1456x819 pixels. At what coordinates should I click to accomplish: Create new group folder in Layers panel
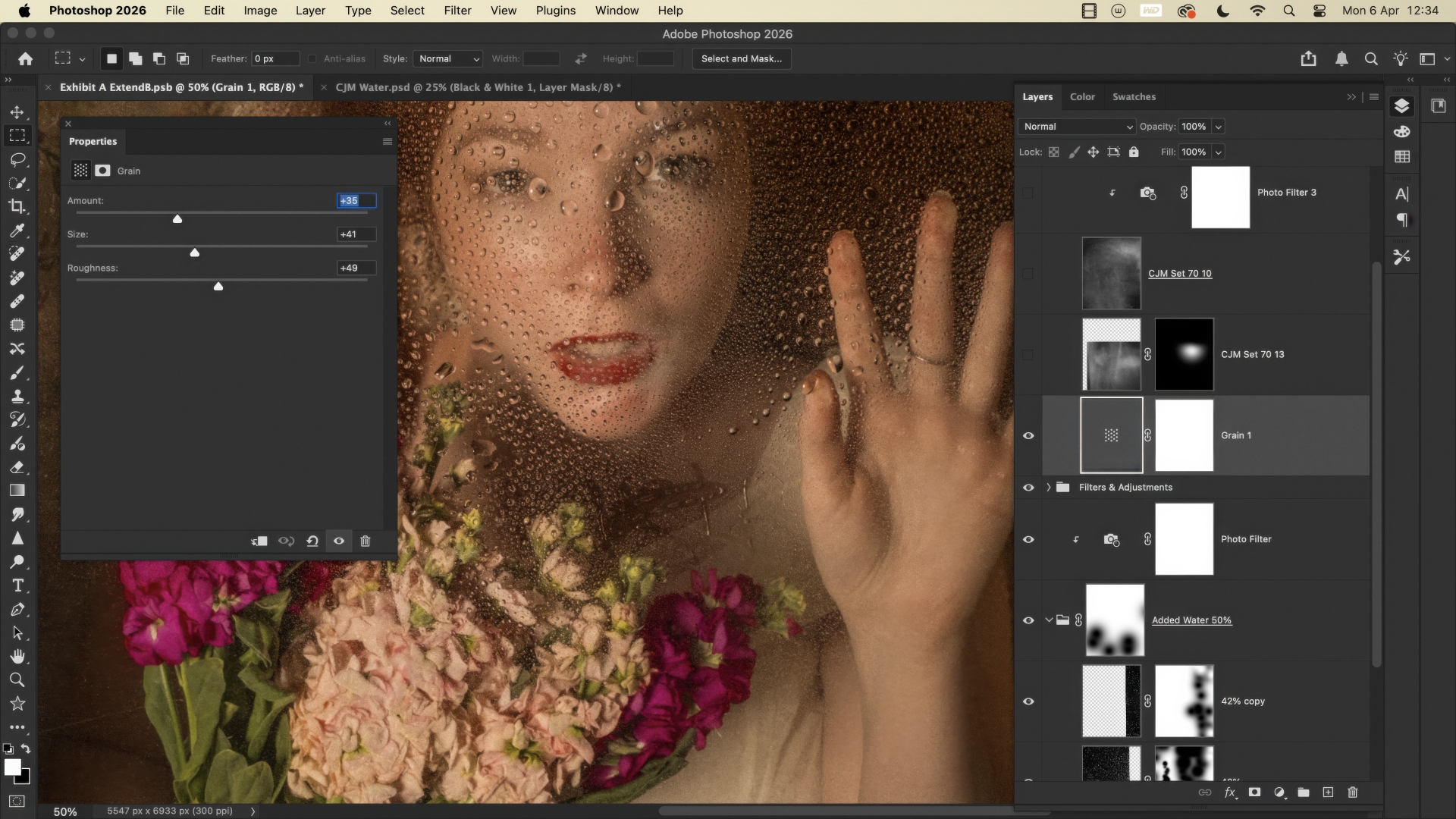[x=1304, y=792]
